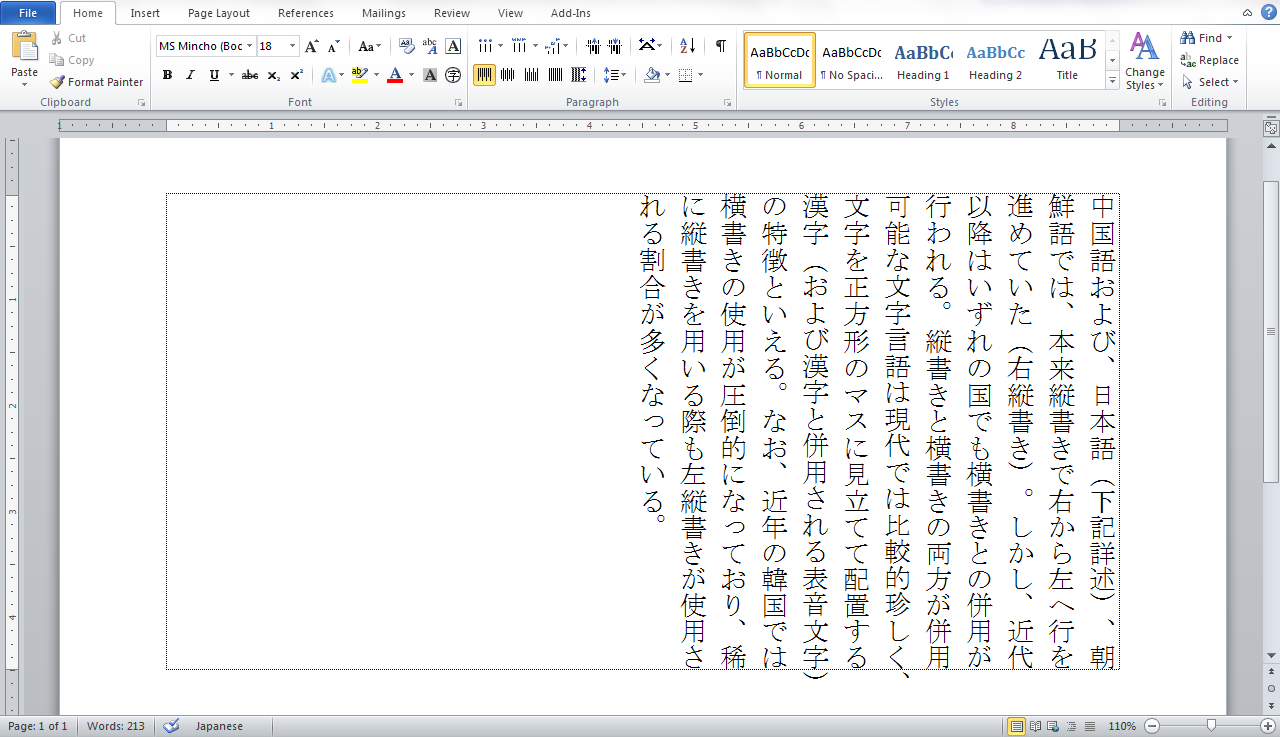Open the Sort dialog icon

tap(686, 46)
